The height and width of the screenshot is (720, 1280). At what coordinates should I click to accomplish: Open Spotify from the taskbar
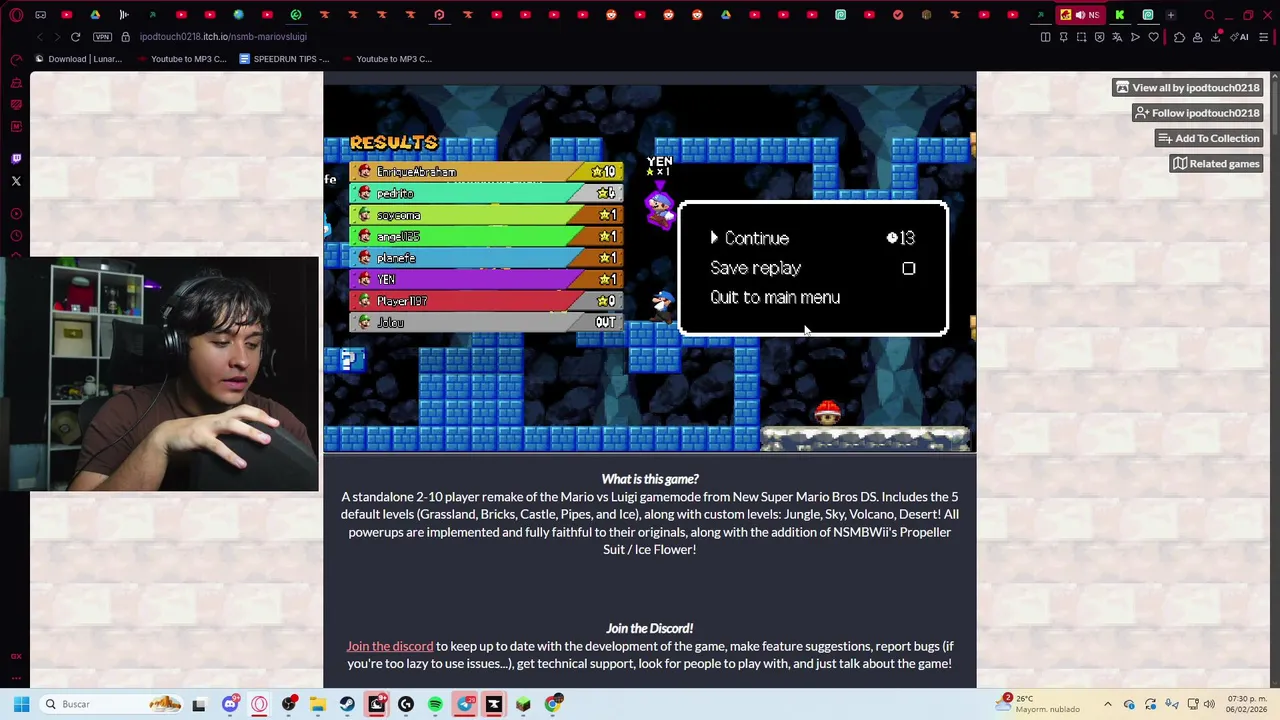click(435, 704)
